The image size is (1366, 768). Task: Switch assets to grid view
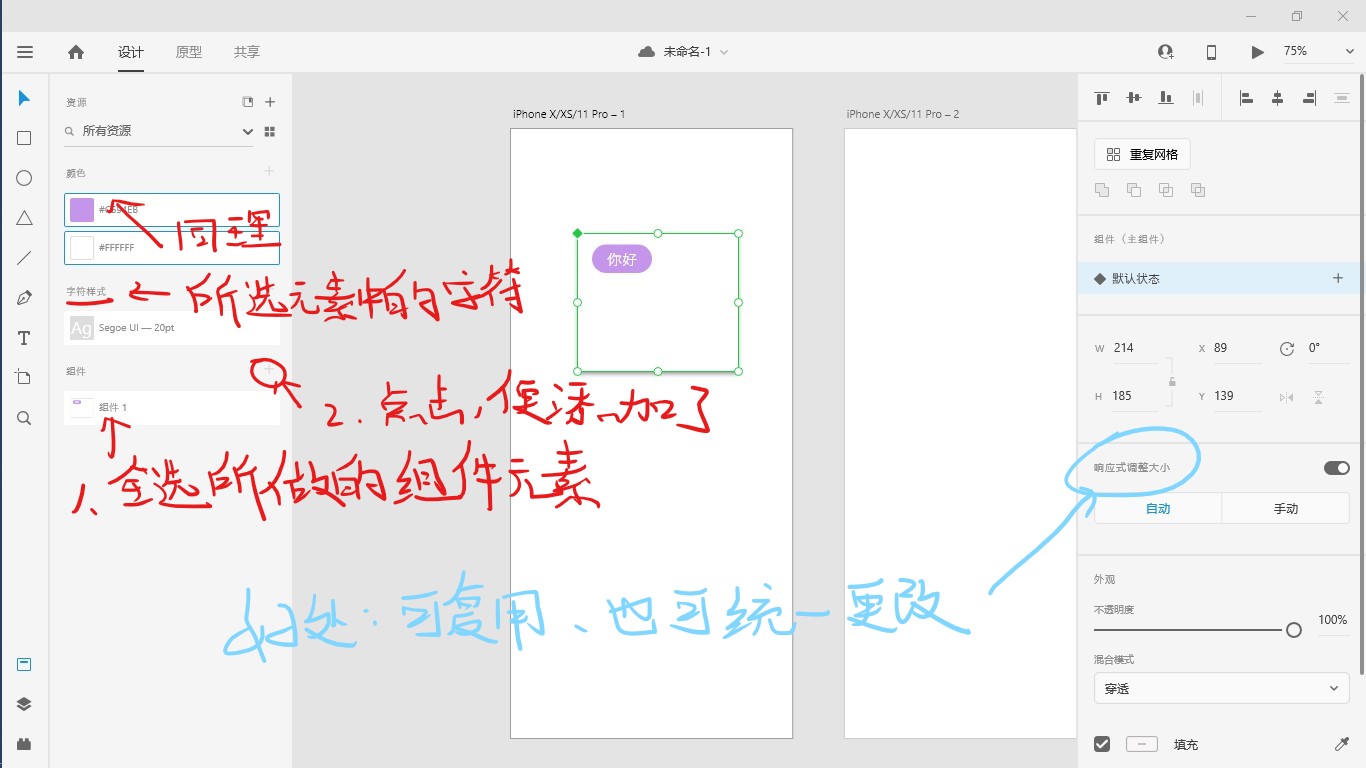click(x=269, y=131)
